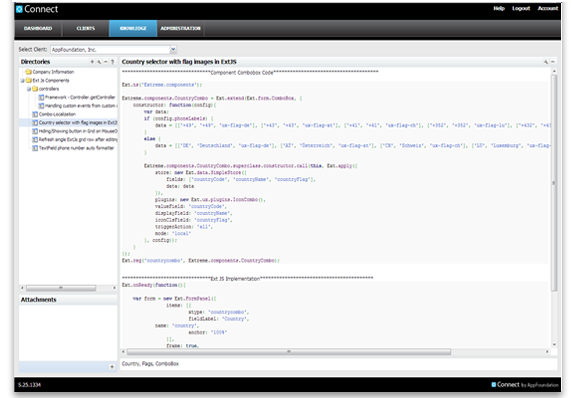Image resolution: width=575 pixels, height=398 pixels.
Task: Open Handling custom events article
Action: [81, 106]
